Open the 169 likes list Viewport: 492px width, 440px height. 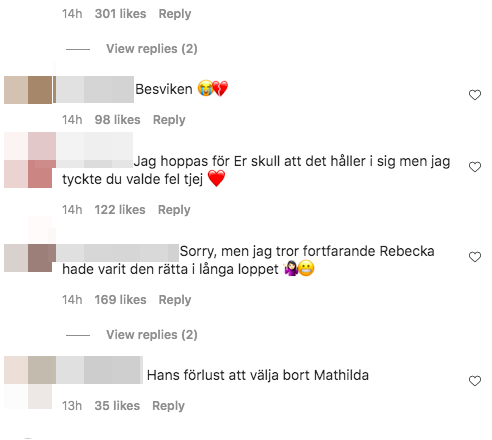coord(120,300)
